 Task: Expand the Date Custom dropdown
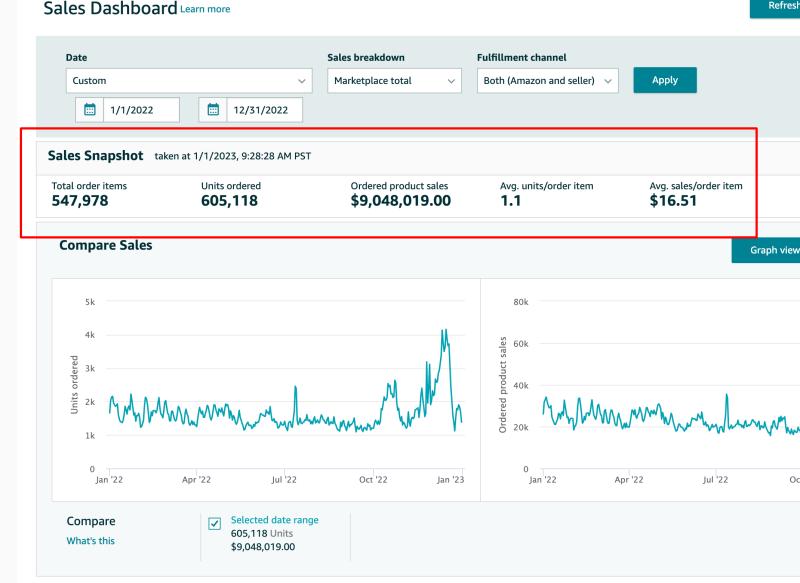click(189, 81)
